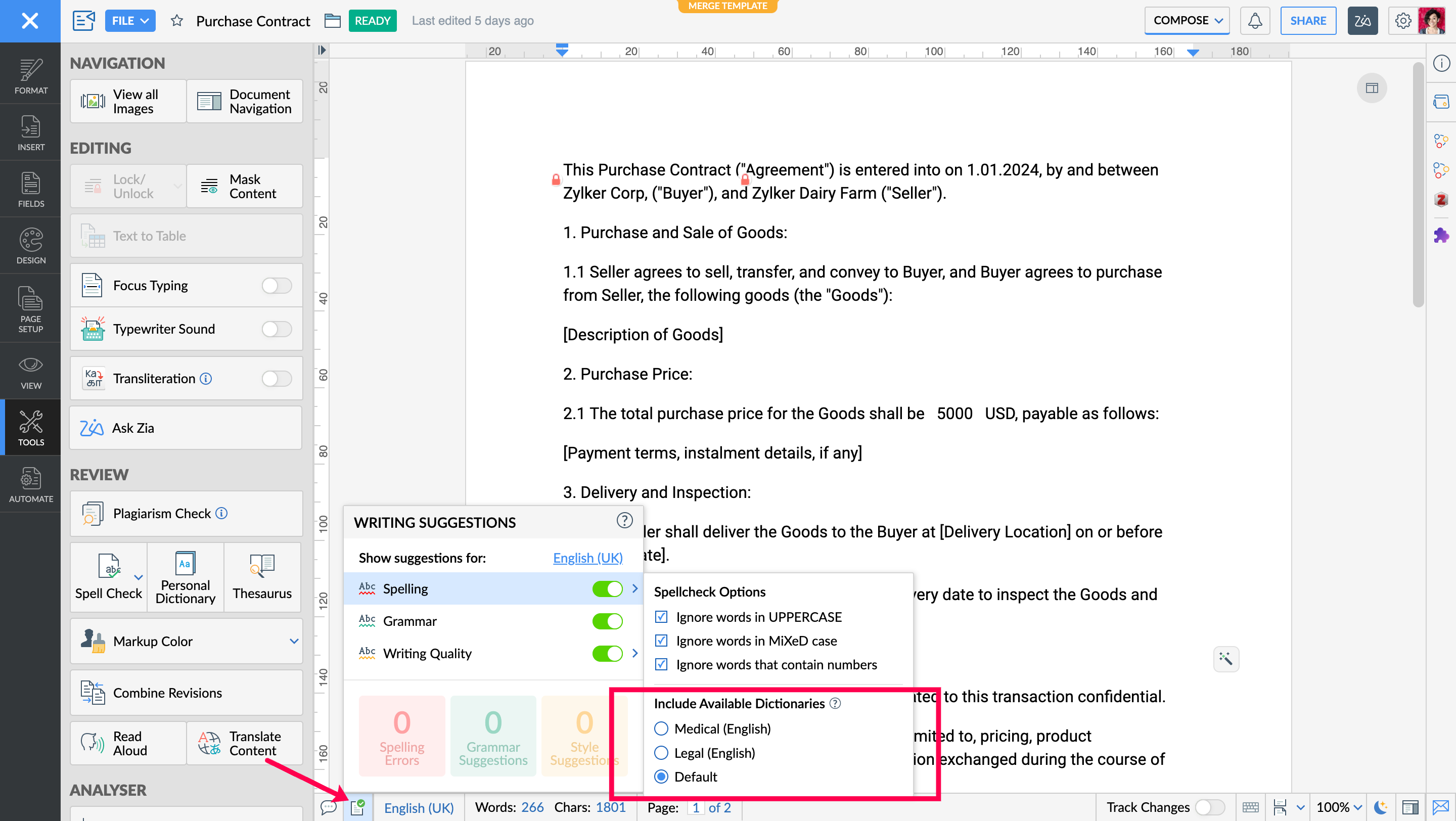
Task: Click the magic wand icon in document
Action: pyautogui.click(x=1226, y=659)
